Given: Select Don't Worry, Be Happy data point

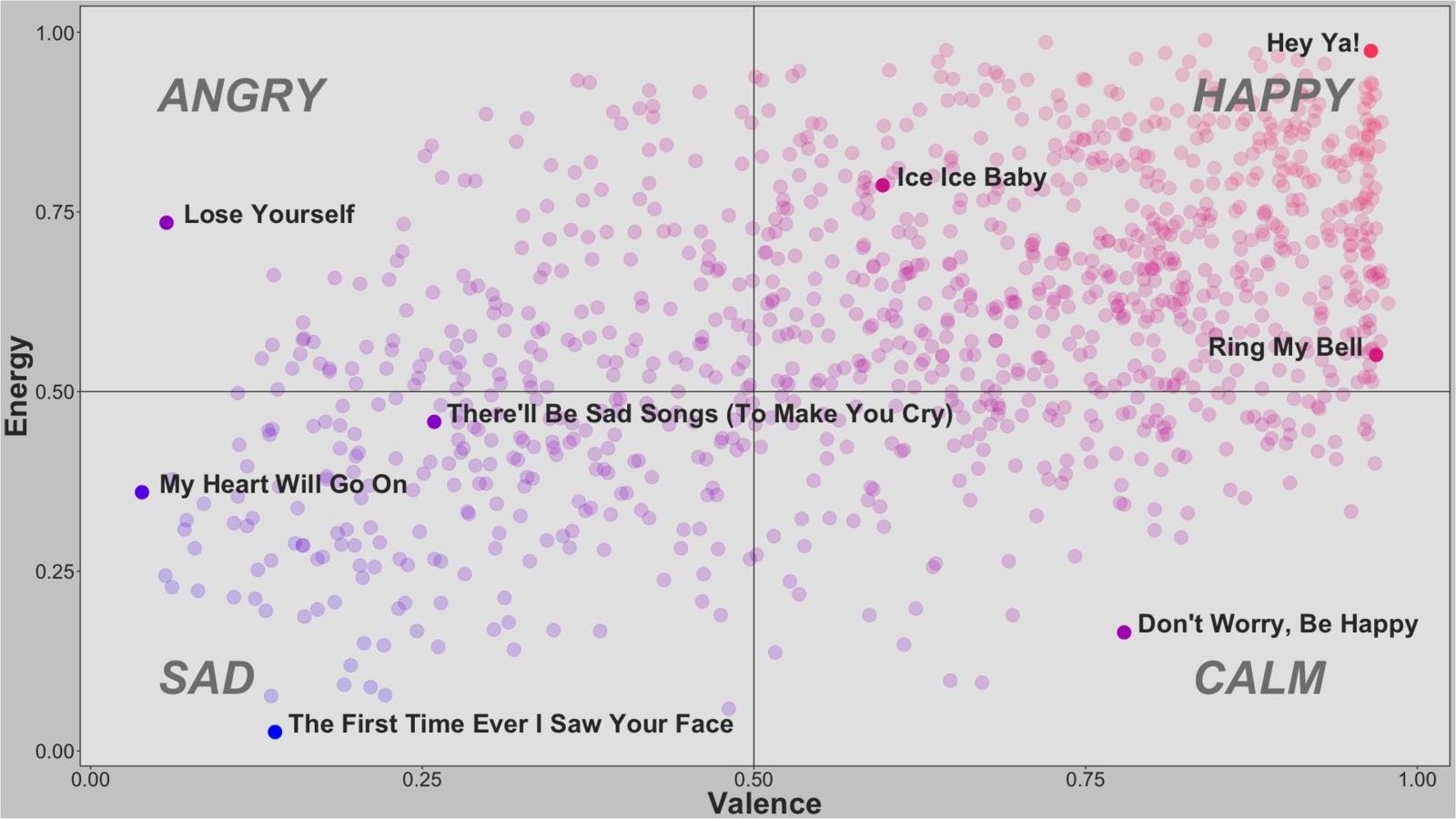Looking at the screenshot, I should coord(1124,632).
